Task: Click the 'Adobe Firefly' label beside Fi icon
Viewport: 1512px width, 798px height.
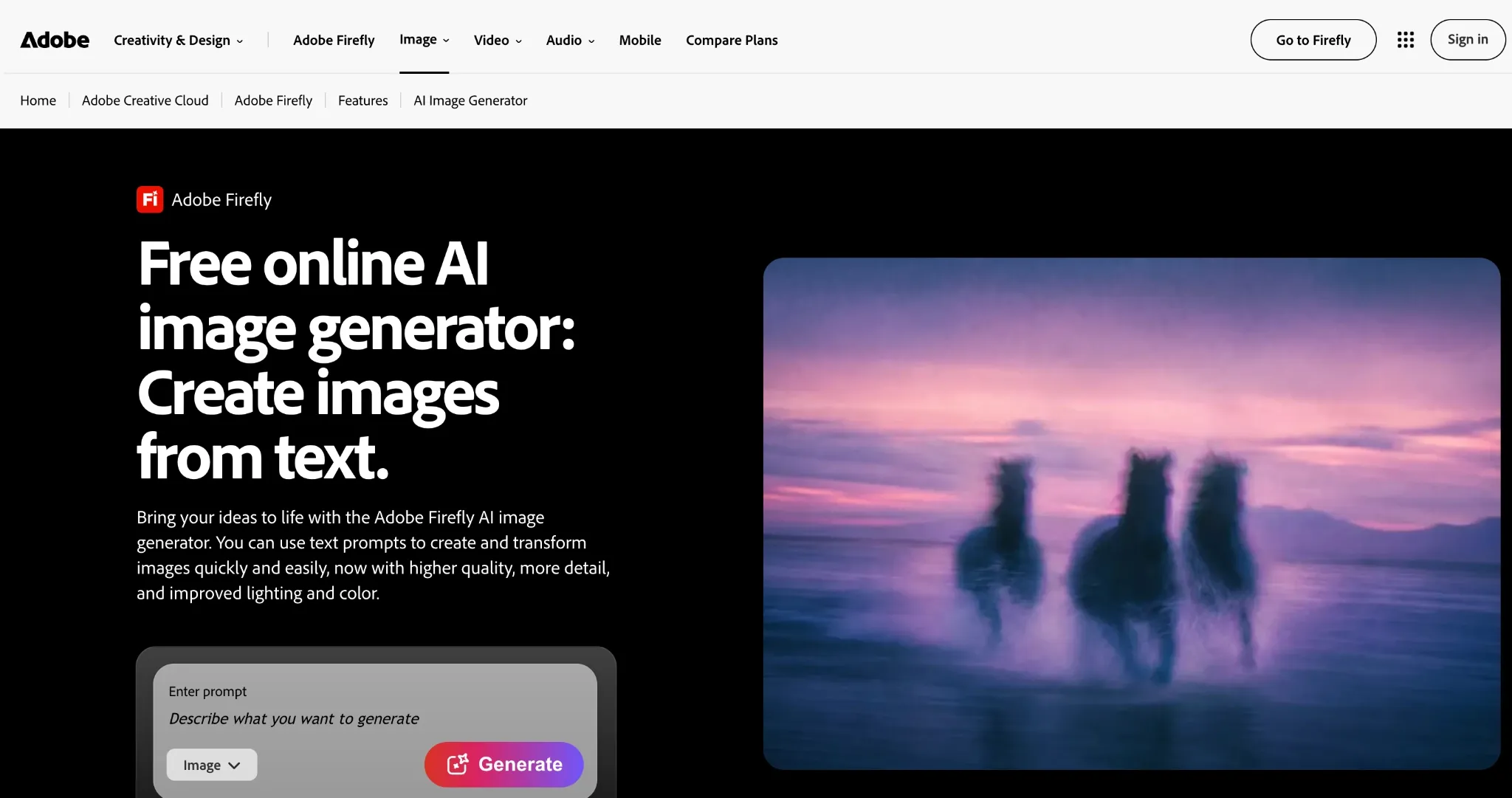Action: [221, 199]
